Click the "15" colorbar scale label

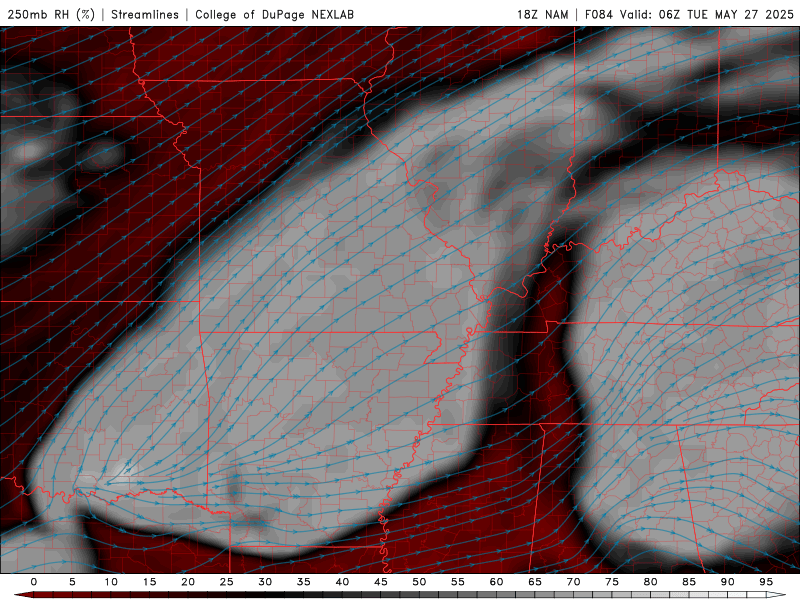(149, 582)
